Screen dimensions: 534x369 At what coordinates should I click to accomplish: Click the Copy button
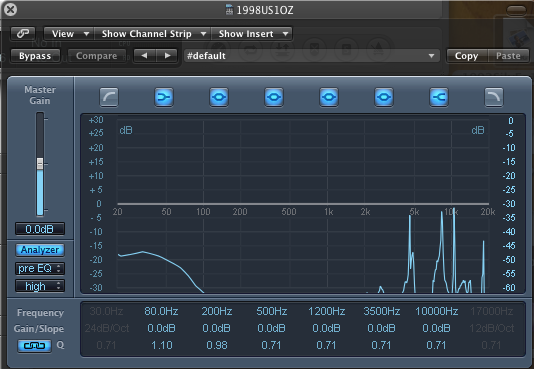click(x=467, y=56)
